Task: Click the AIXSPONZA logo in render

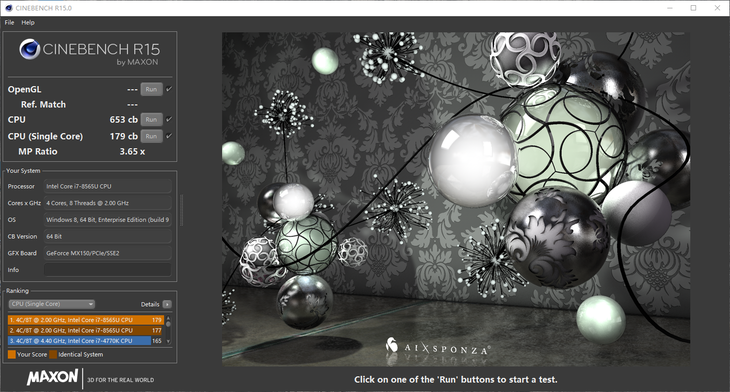Action: 437,347
